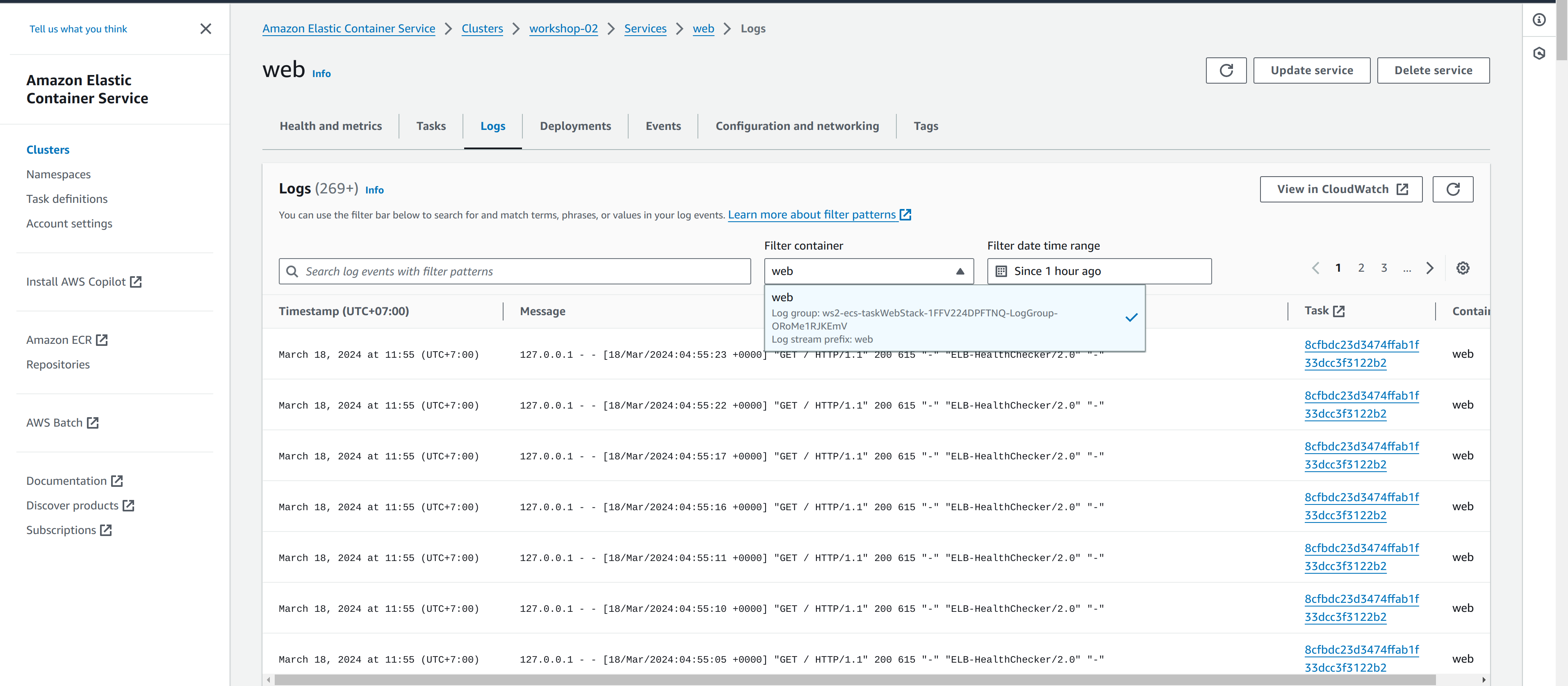This screenshot has width=1568, height=686.
Task: Go to next page of logs
Action: click(1429, 268)
